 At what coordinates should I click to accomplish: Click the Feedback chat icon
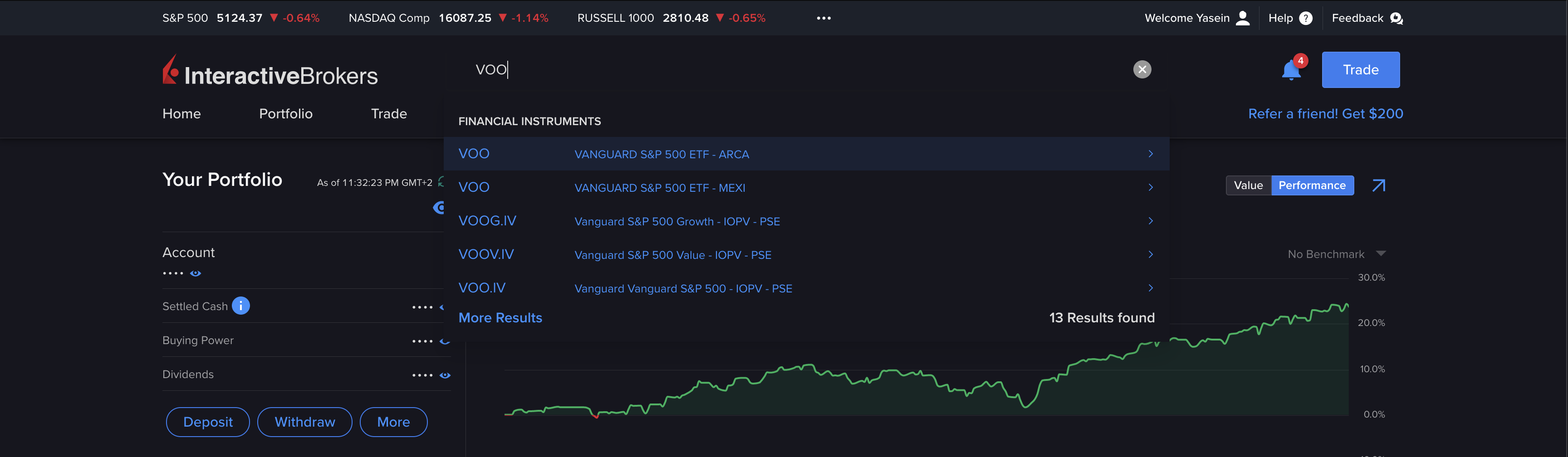coord(1396,18)
